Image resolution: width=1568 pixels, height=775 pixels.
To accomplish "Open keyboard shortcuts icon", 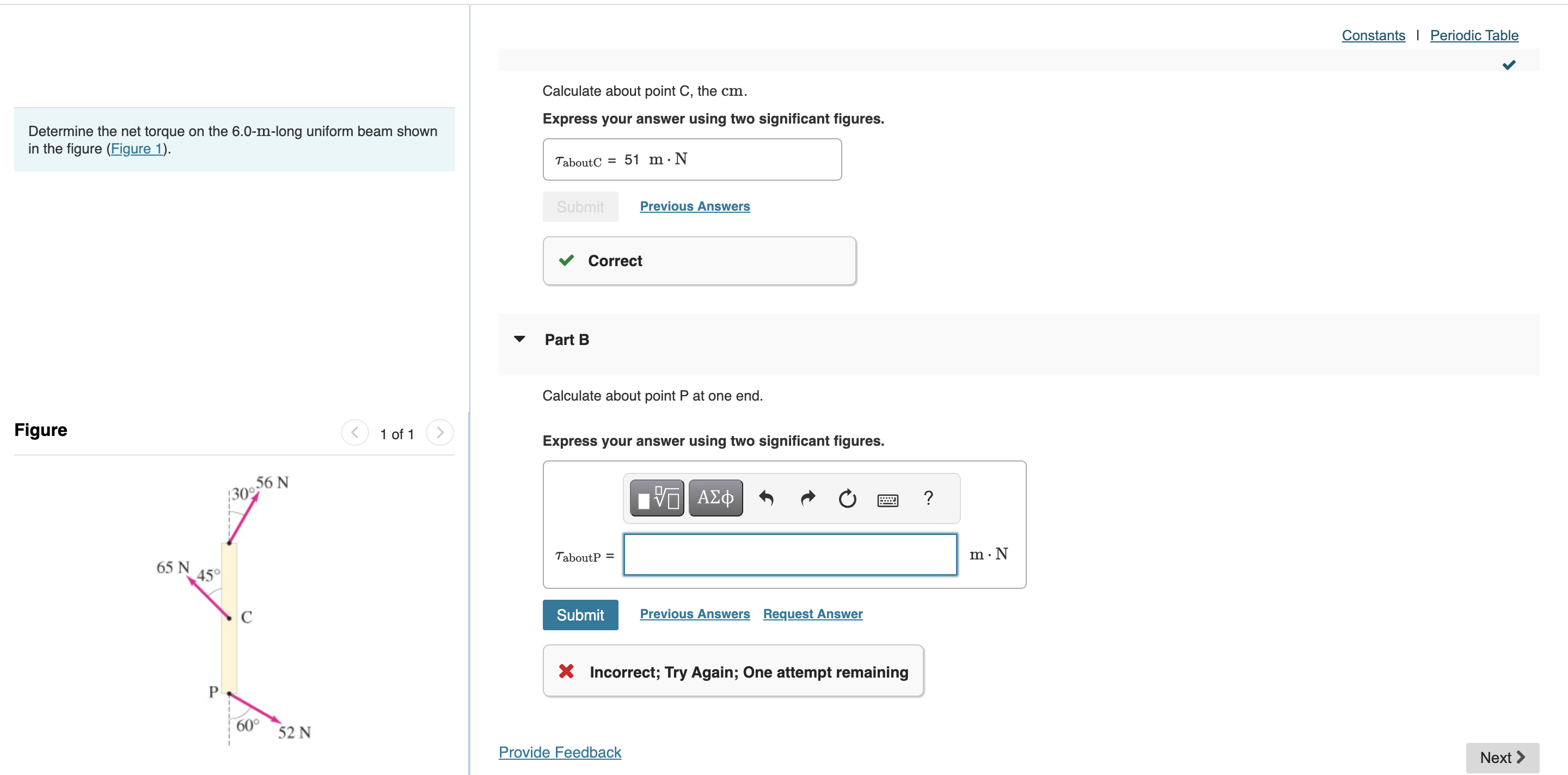I will [887, 500].
